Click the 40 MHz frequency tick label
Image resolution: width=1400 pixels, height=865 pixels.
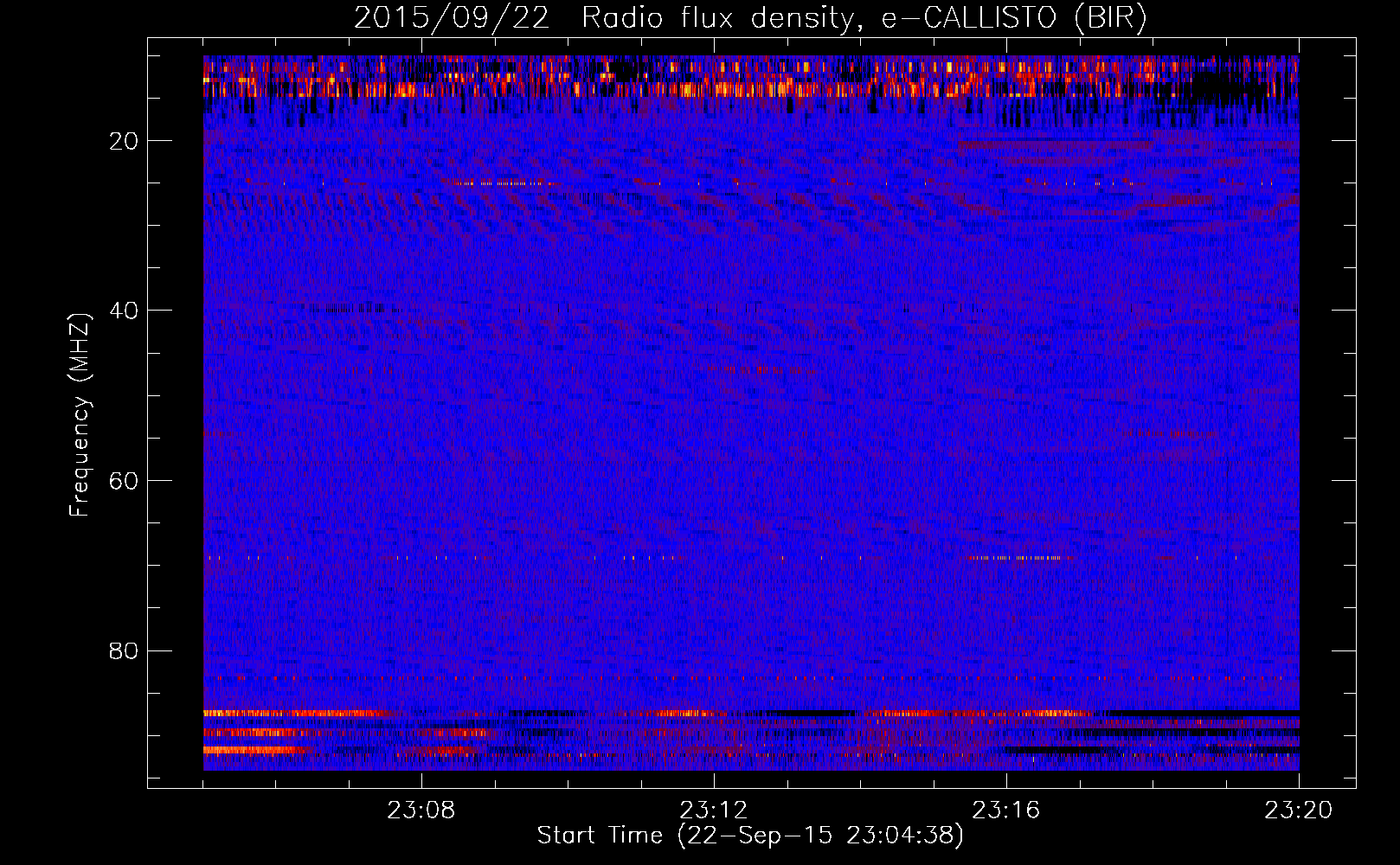[x=124, y=311]
